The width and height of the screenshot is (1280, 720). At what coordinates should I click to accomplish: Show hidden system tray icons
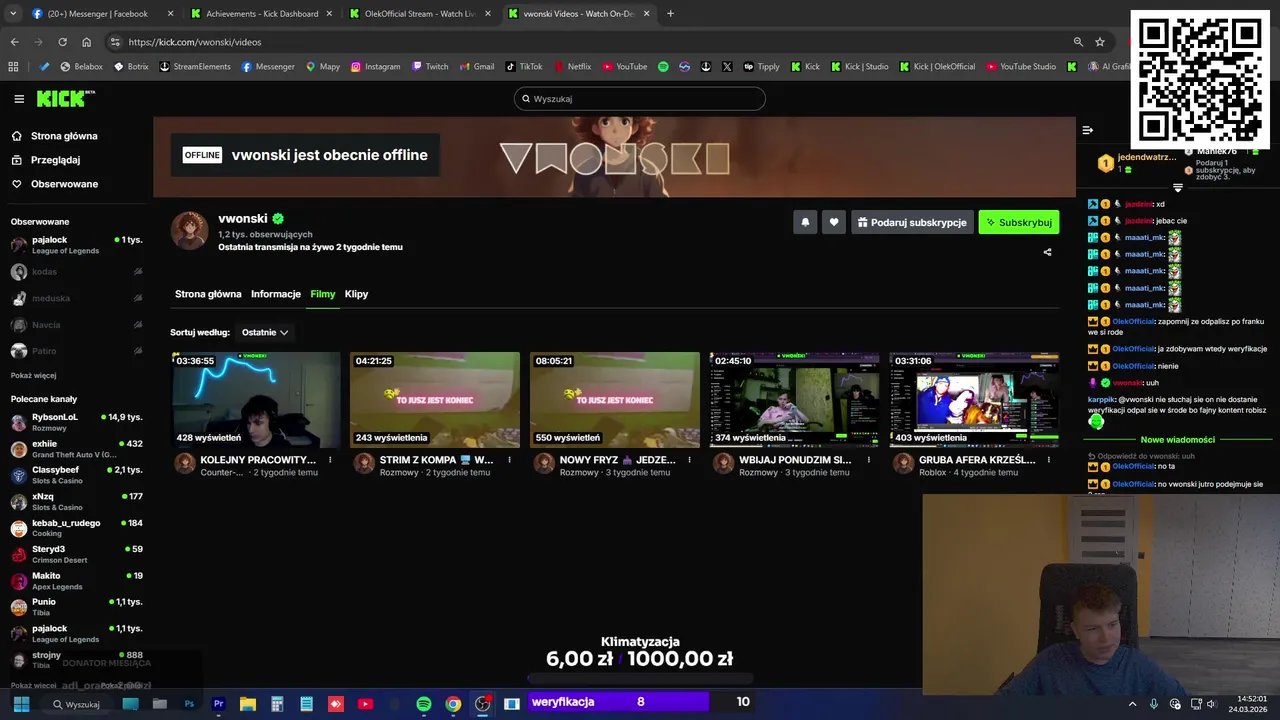coord(1132,704)
